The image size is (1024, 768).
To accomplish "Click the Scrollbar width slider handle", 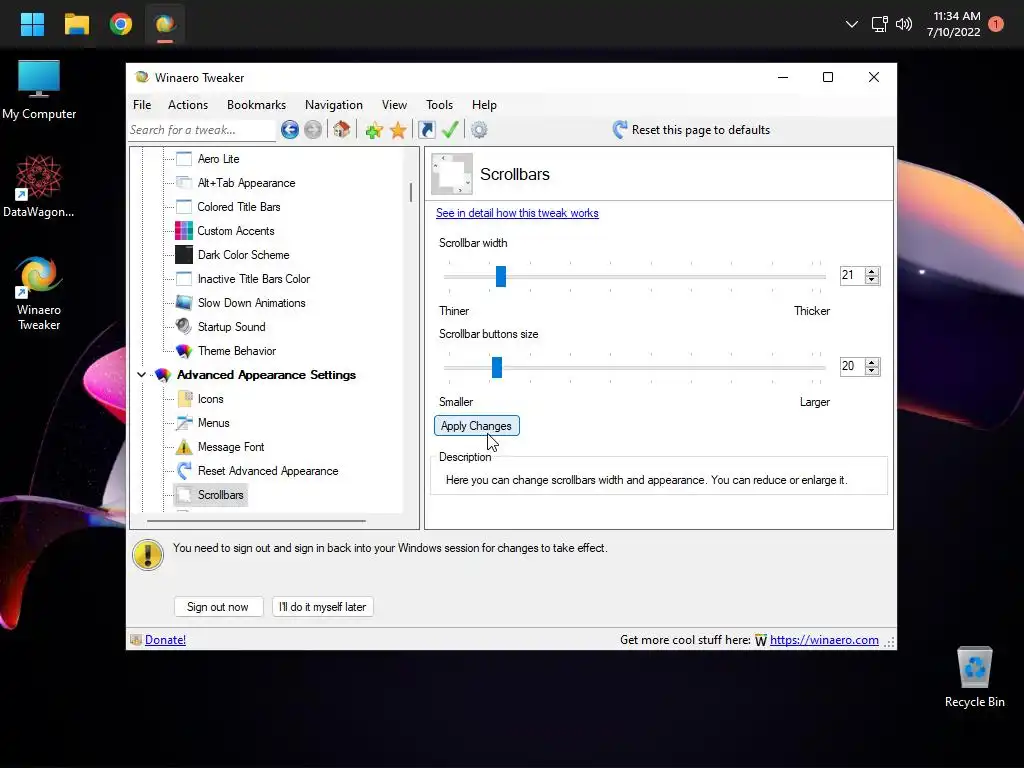I will [500, 276].
